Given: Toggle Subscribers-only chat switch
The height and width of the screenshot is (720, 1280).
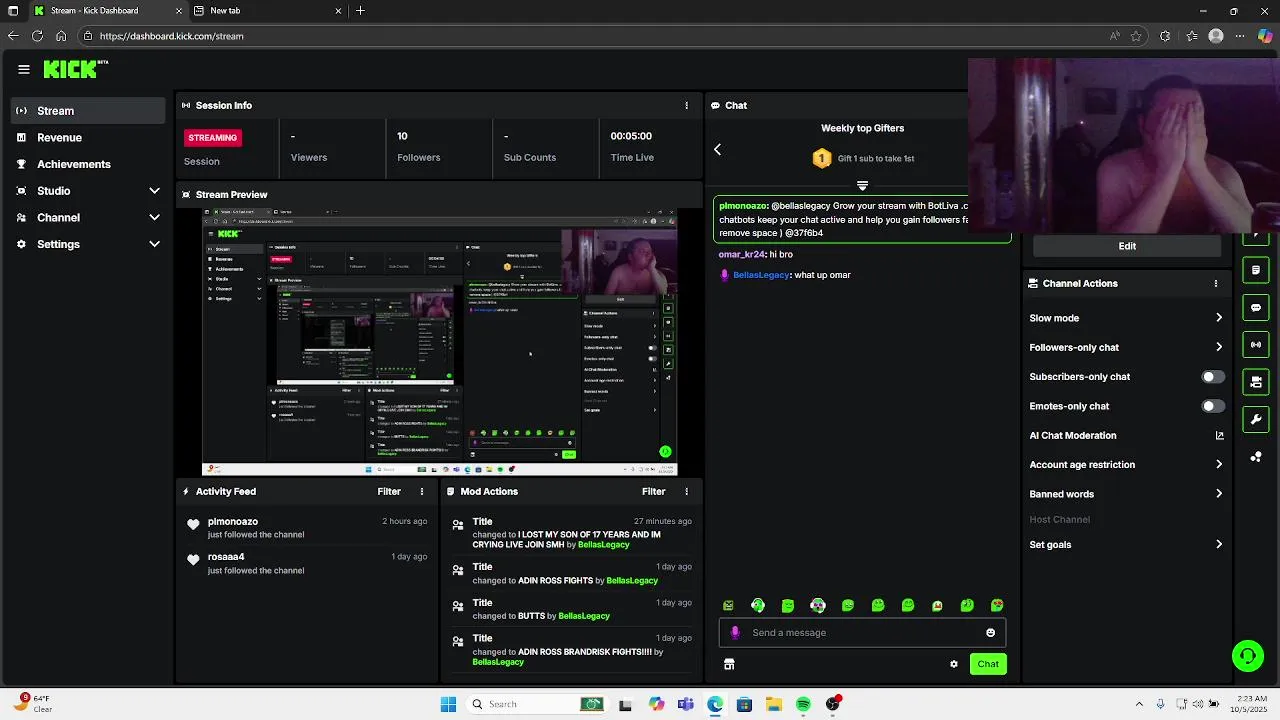Looking at the screenshot, I should pyautogui.click(x=1212, y=377).
